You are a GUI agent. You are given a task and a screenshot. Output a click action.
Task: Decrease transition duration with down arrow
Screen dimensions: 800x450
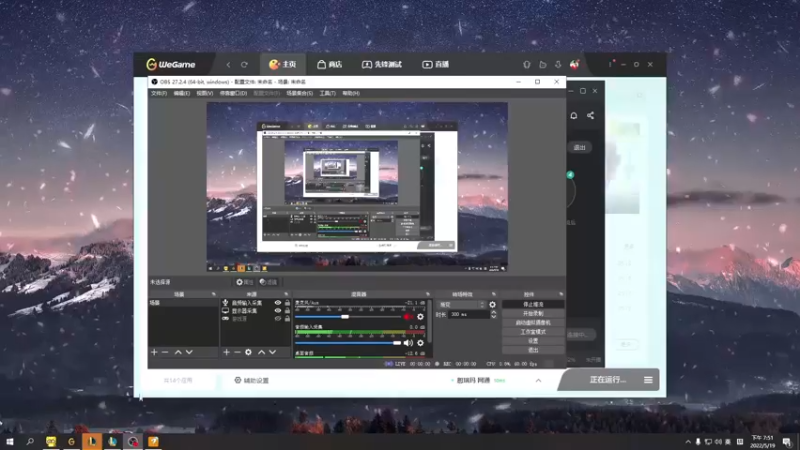[x=493, y=317]
